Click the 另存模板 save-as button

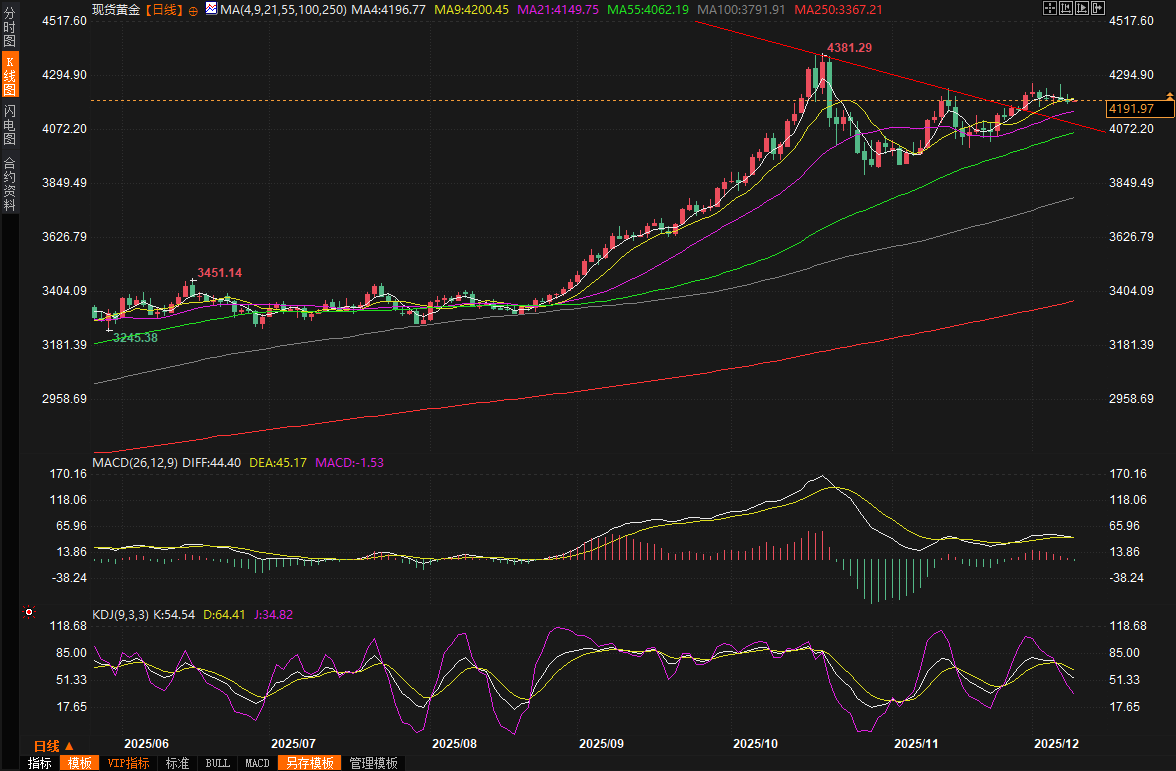(x=307, y=763)
